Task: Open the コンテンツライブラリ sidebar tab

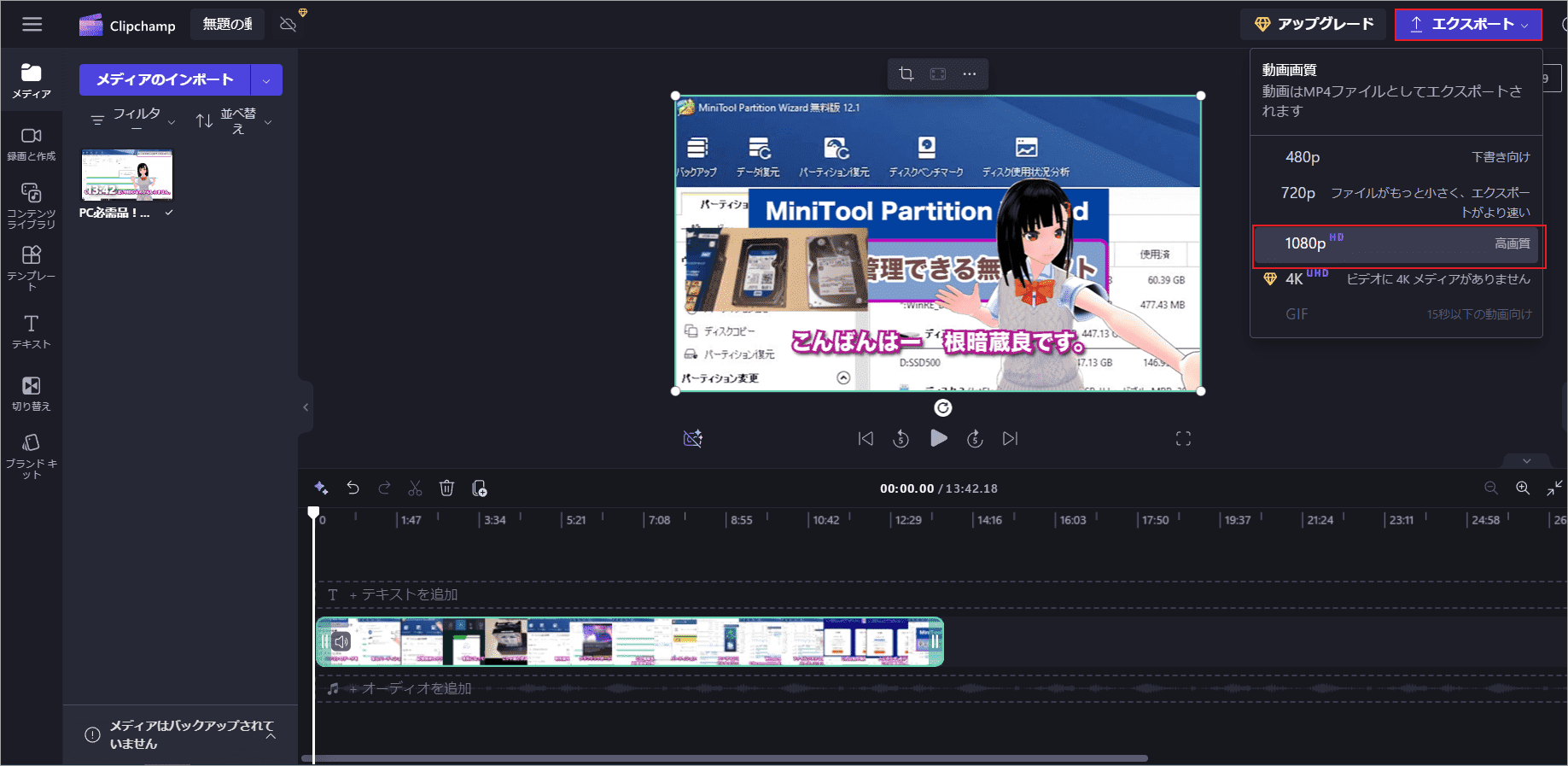Action: click(32, 206)
